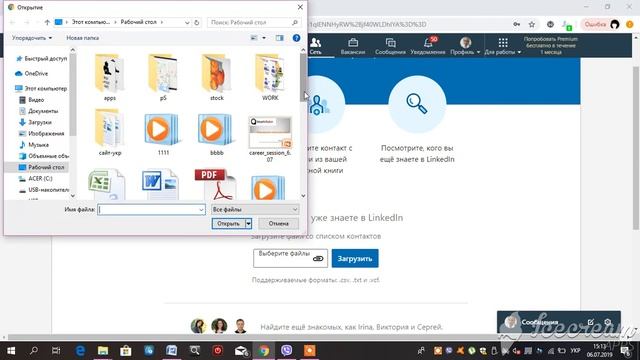This screenshot has width=640, height=360.
Task: Expand the Для работы menu in LinkedIn
Action: 503,46
